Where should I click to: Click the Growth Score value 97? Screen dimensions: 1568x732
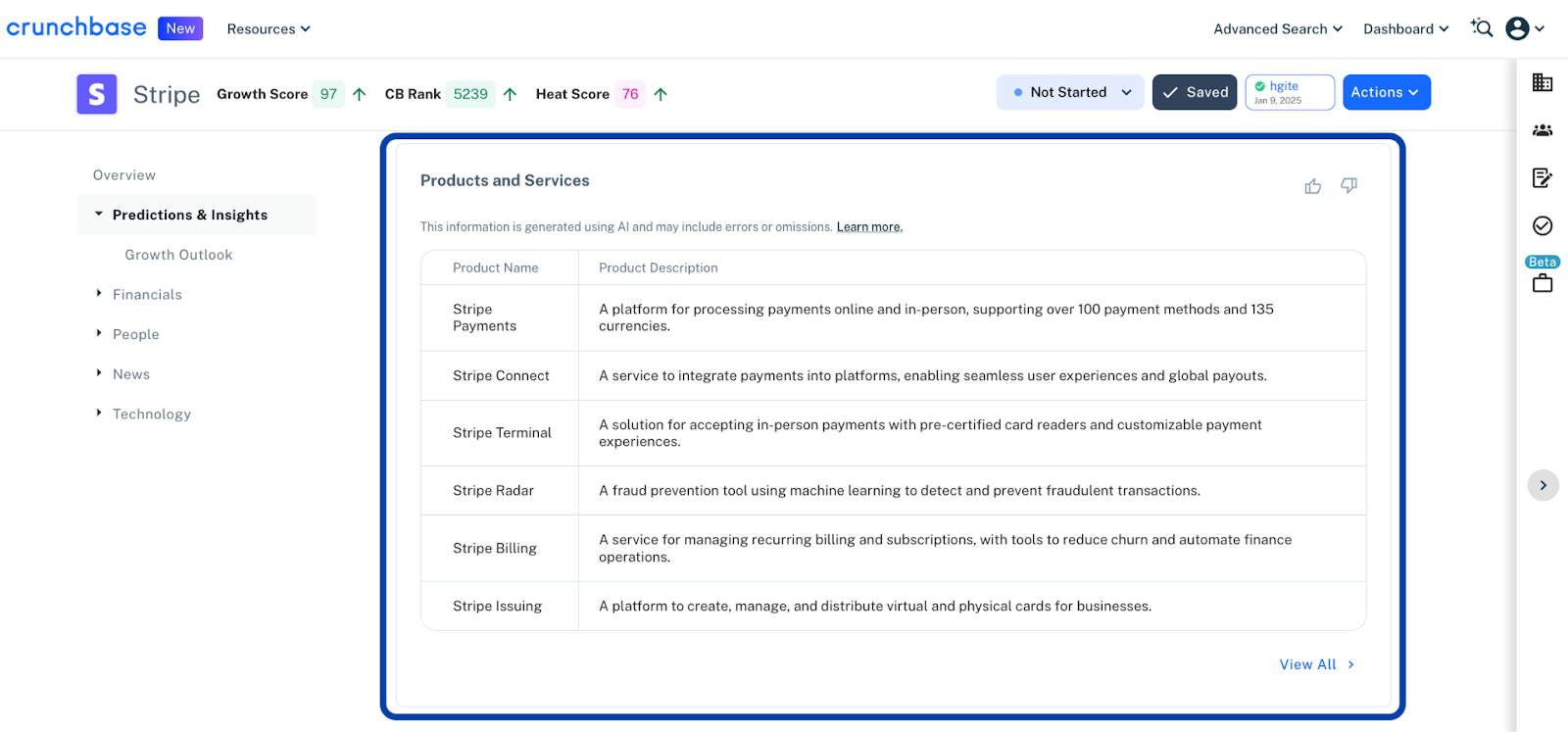pos(328,94)
